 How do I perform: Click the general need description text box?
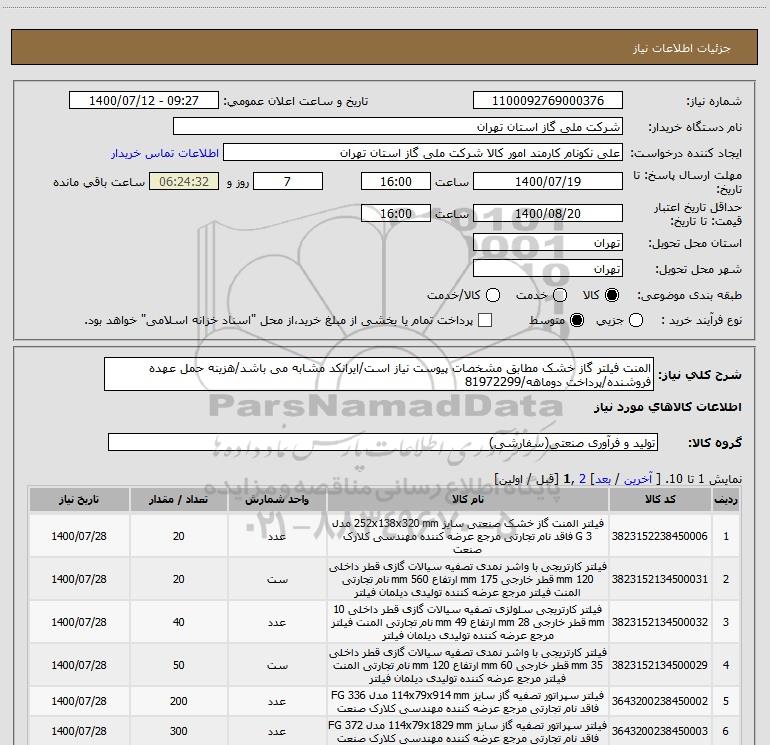[x=379, y=374]
